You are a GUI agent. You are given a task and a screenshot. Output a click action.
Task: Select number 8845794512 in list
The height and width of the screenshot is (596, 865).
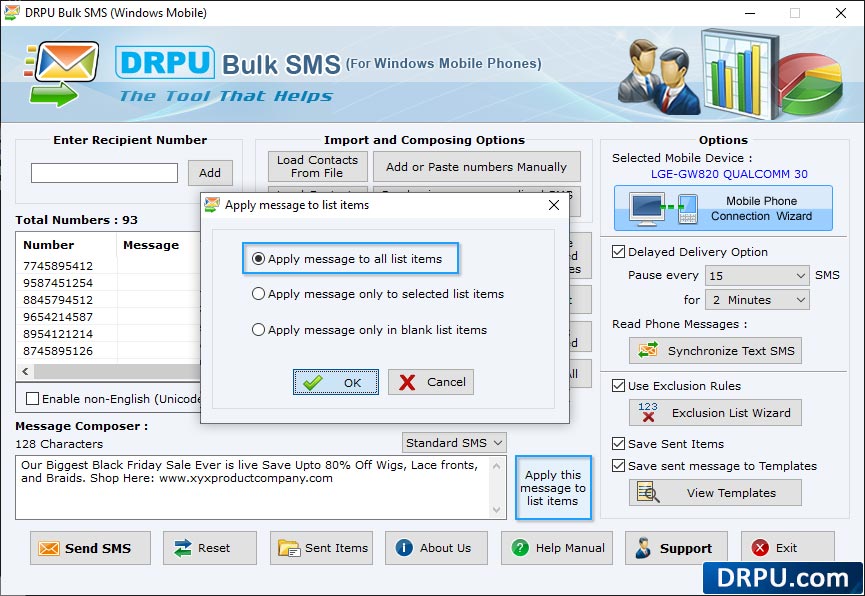58,300
